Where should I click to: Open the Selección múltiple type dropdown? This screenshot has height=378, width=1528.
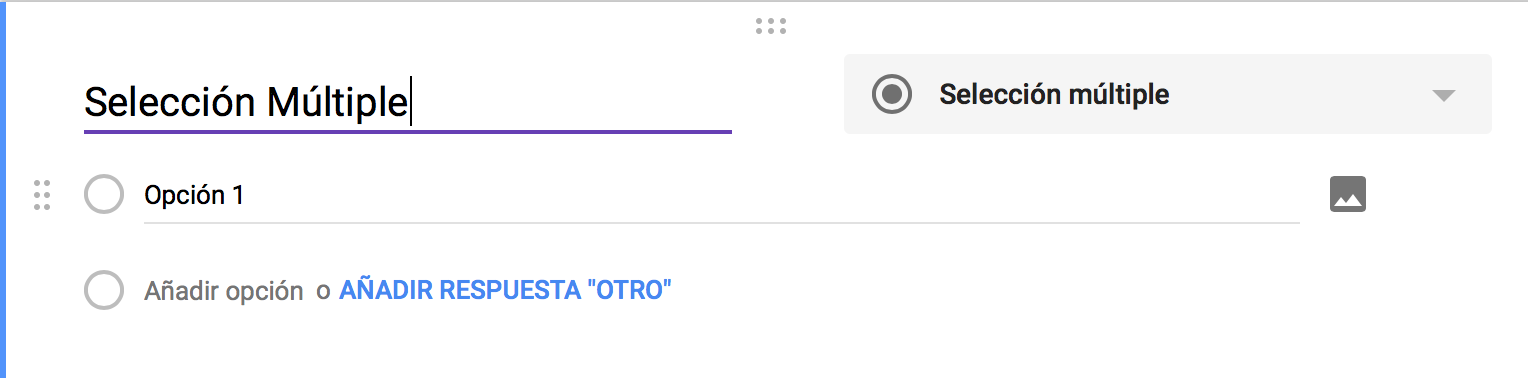tap(1168, 94)
